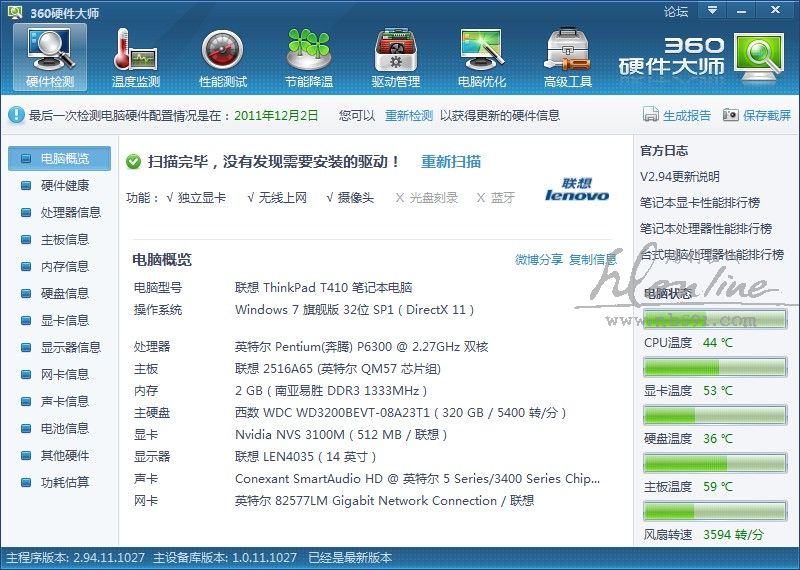
Task: Open the 高级工具 advanced tools
Action: point(567,57)
